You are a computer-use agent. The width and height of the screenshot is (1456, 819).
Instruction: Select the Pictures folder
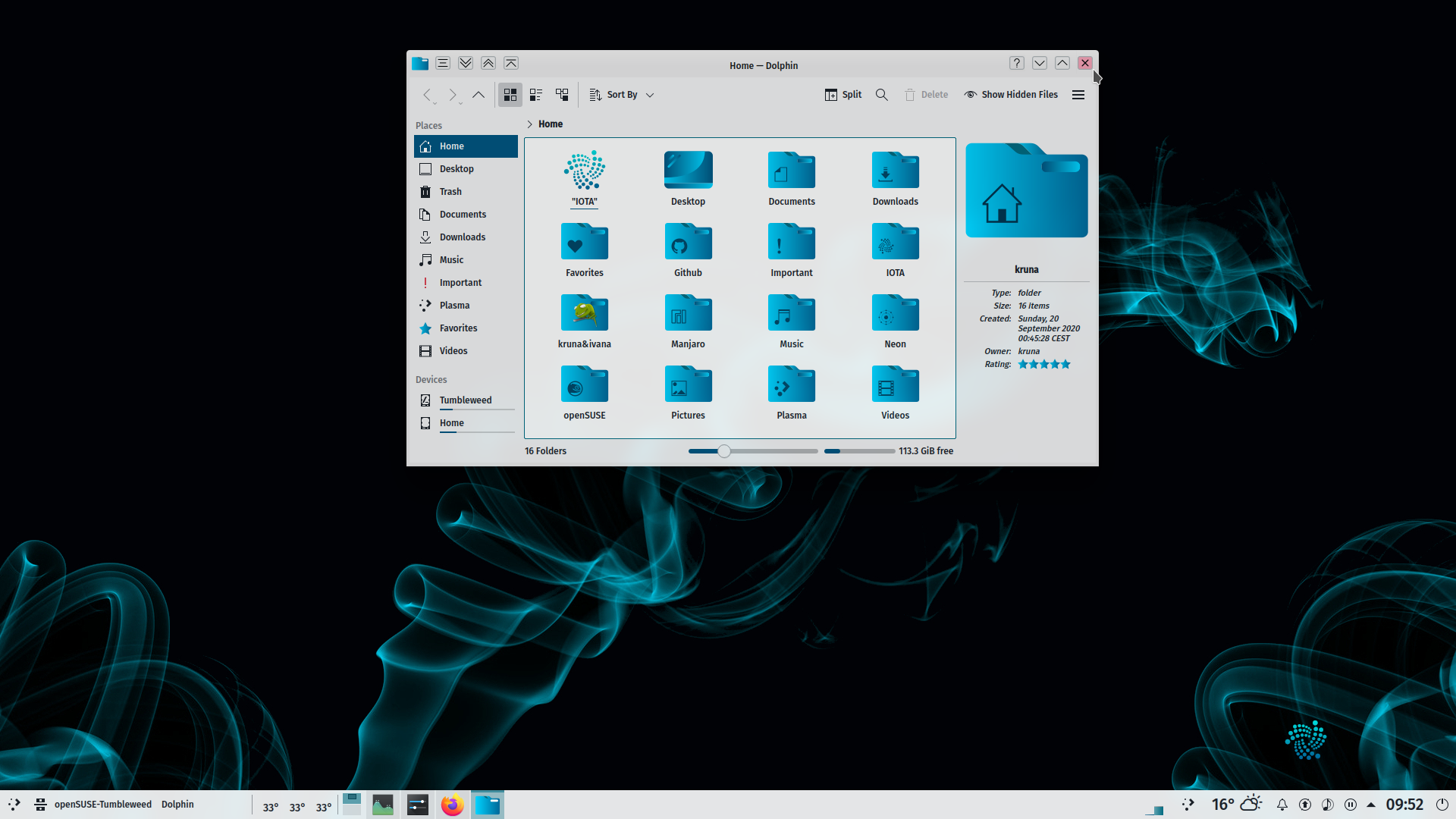(x=688, y=392)
